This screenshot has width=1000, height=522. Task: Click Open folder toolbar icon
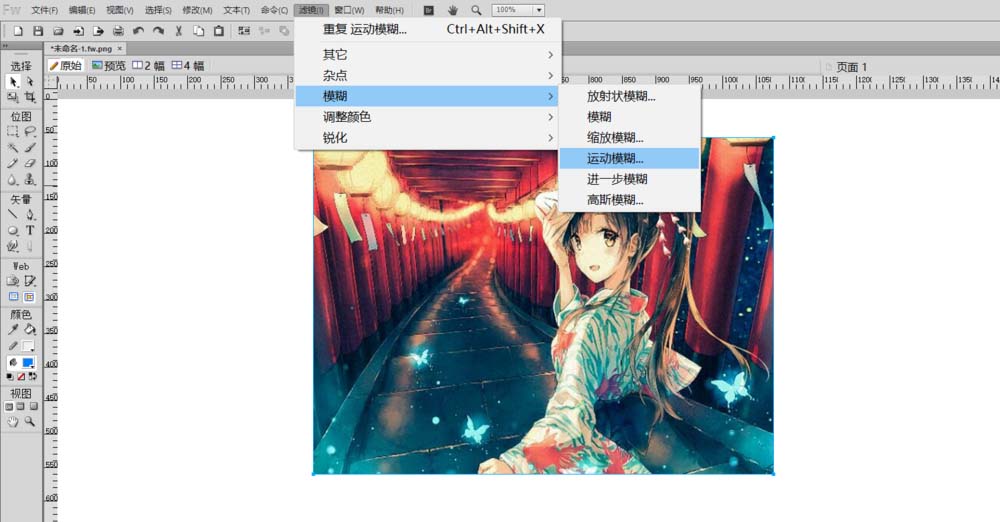[x=58, y=31]
